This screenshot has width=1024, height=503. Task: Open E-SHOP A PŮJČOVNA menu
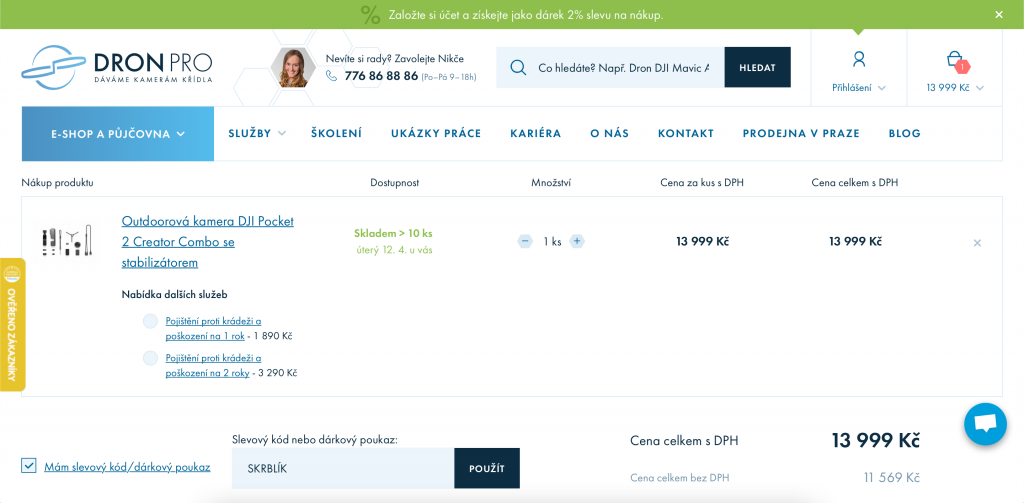pos(118,134)
